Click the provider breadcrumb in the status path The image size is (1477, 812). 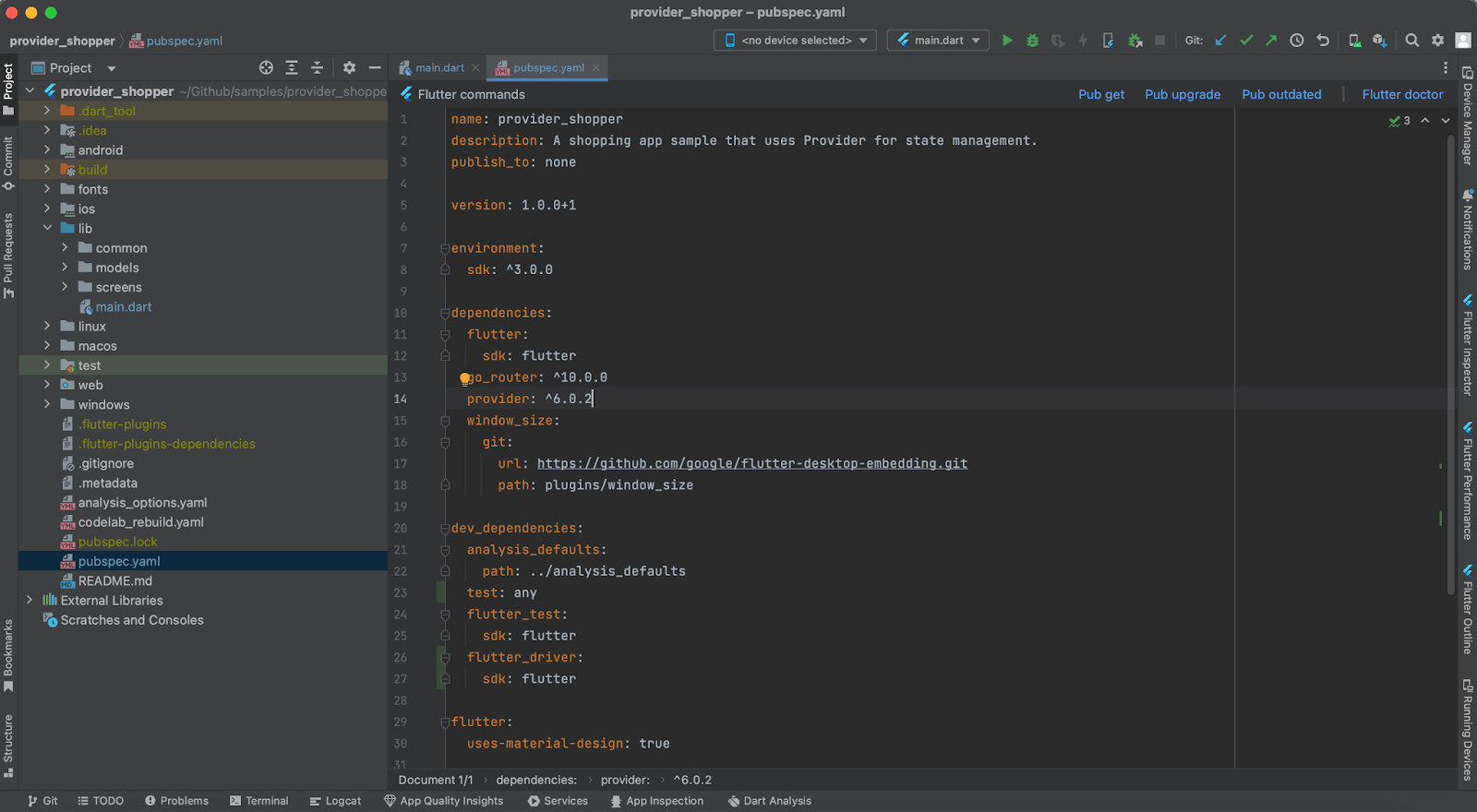coord(625,780)
